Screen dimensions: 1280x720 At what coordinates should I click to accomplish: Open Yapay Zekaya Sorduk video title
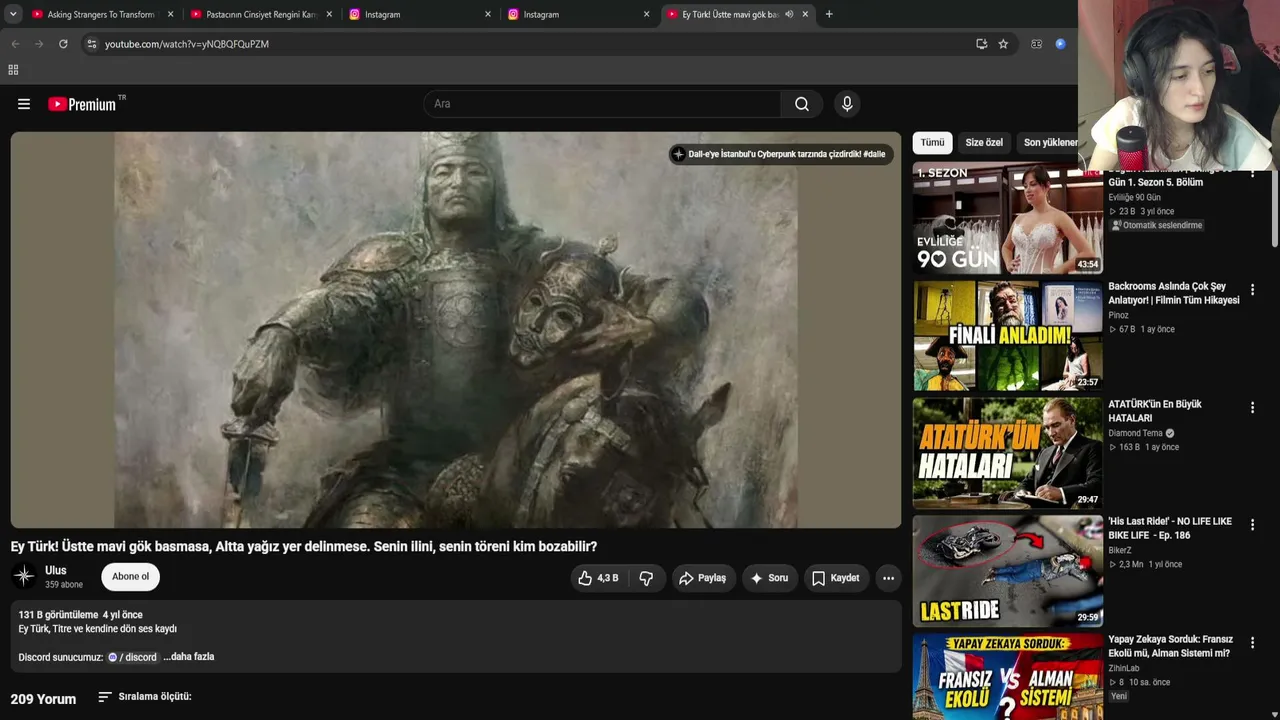tap(1170, 646)
